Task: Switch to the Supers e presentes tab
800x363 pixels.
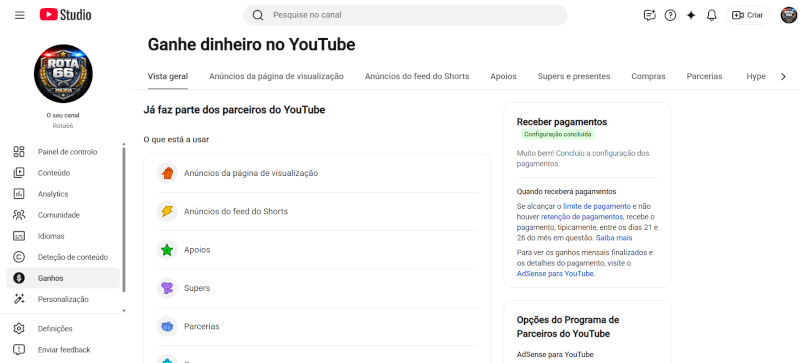Action: tap(573, 77)
